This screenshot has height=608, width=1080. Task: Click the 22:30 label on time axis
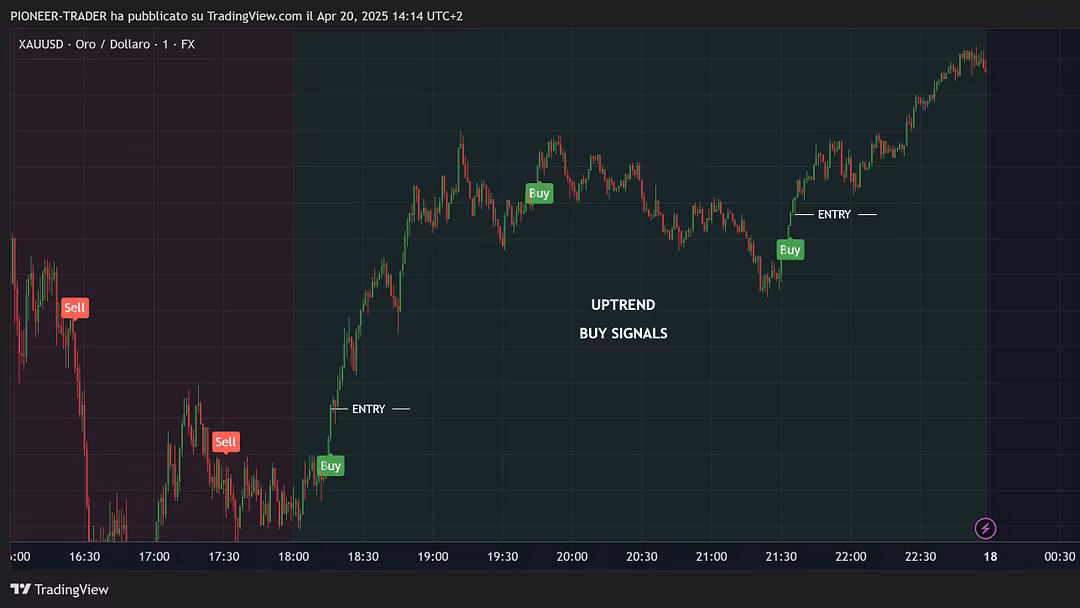pyautogui.click(x=919, y=557)
